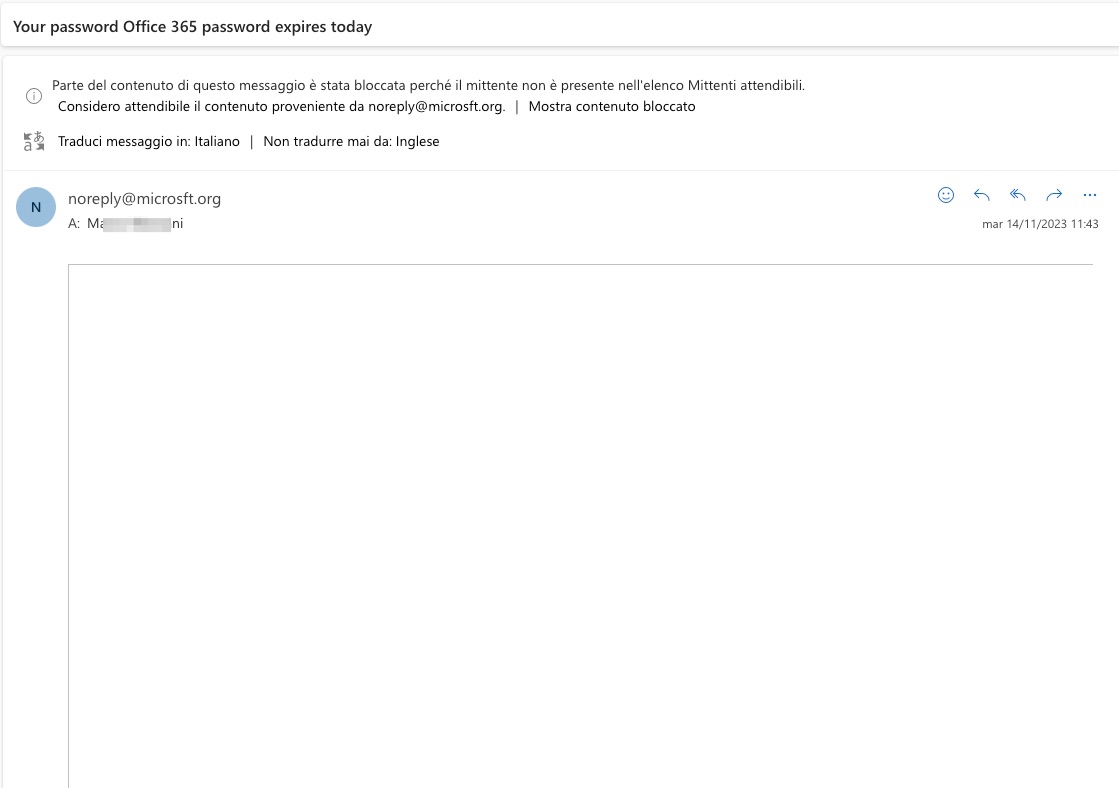
Task: Click the translate language icon
Action: (34, 141)
